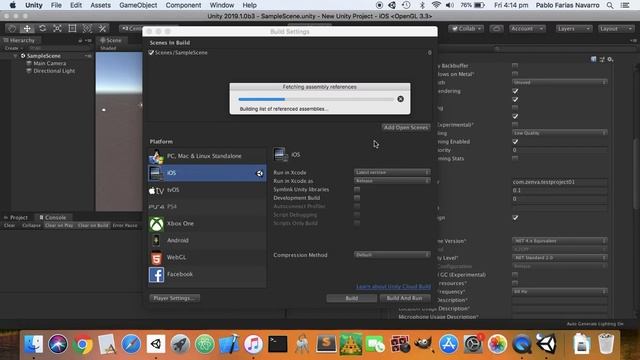This screenshot has width=640, height=360.
Task: Click the tvOS platform icon
Action: [156, 190]
